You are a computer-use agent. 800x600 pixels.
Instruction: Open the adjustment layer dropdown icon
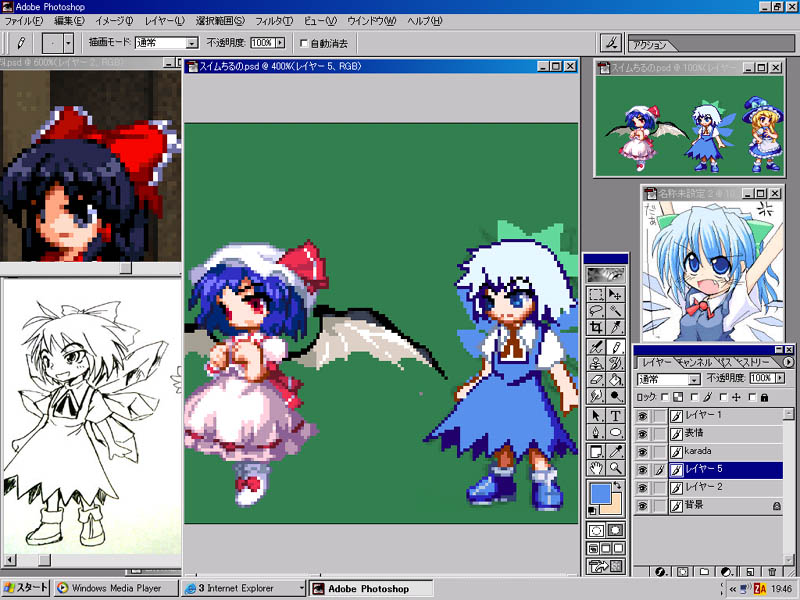coord(727,571)
